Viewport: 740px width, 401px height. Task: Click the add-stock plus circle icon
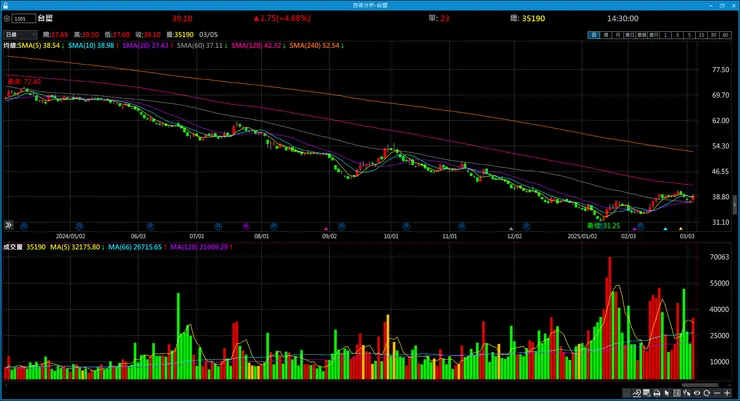[7, 18]
